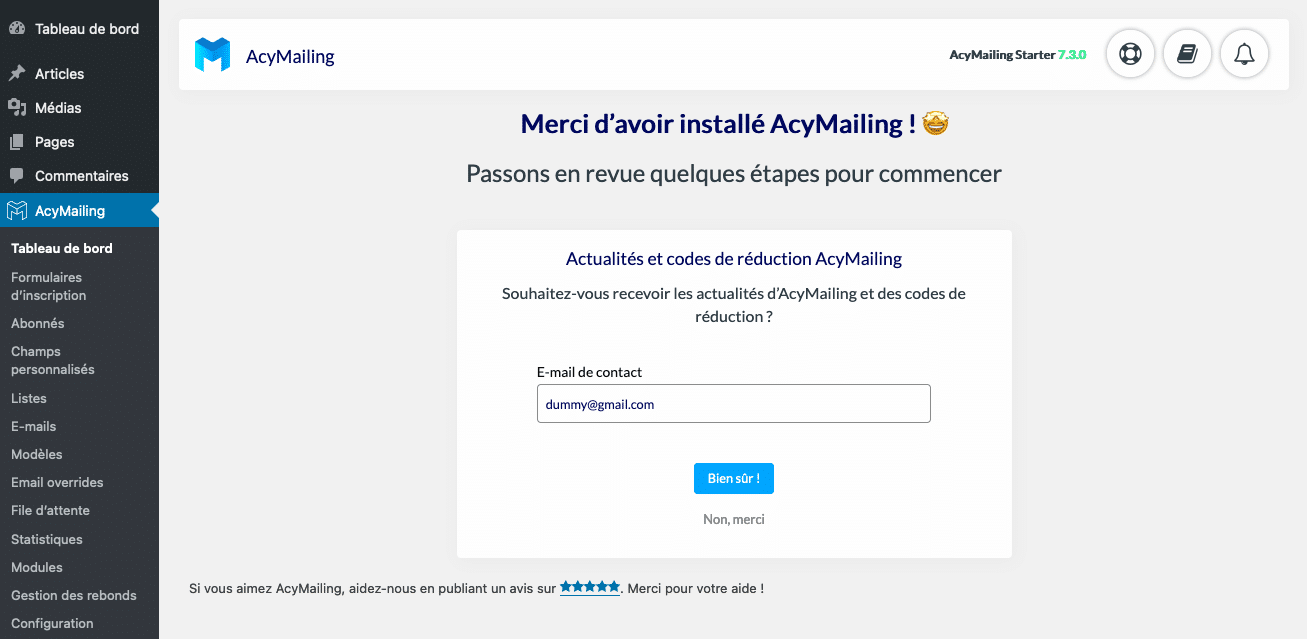The height and width of the screenshot is (639, 1307).
Task: Open the support lifebuoy icon
Action: tap(1130, 54)
